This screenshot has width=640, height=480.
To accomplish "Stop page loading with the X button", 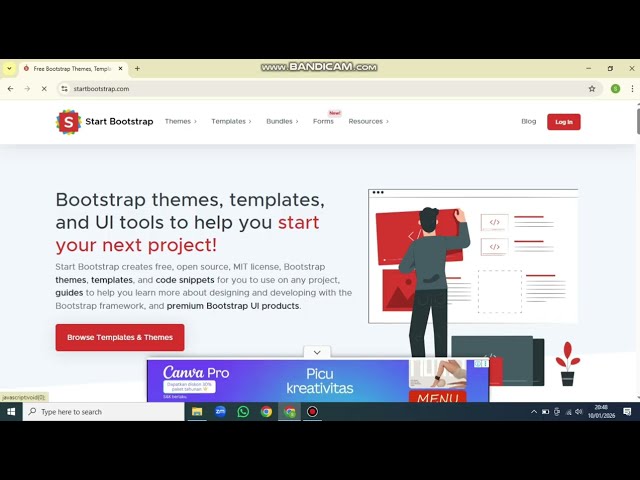I will click(x=44, y=89).
